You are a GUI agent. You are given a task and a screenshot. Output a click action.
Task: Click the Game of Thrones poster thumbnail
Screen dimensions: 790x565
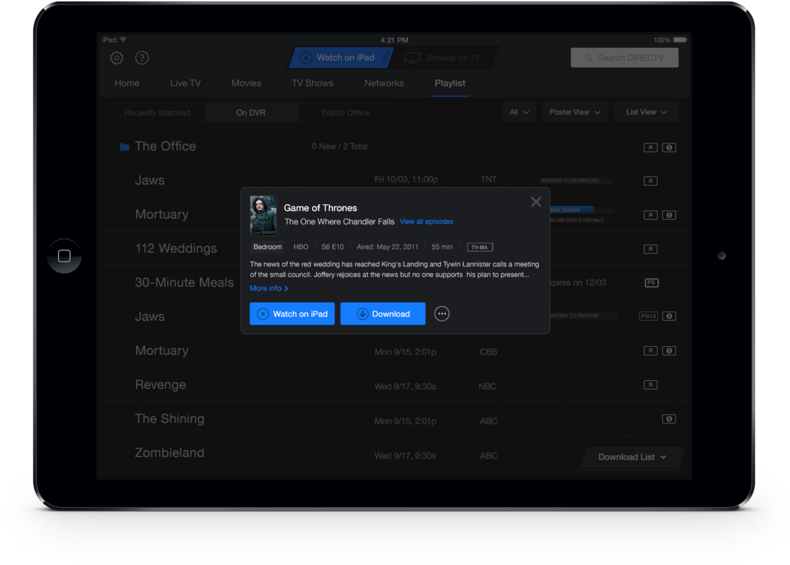coord(264,215)
